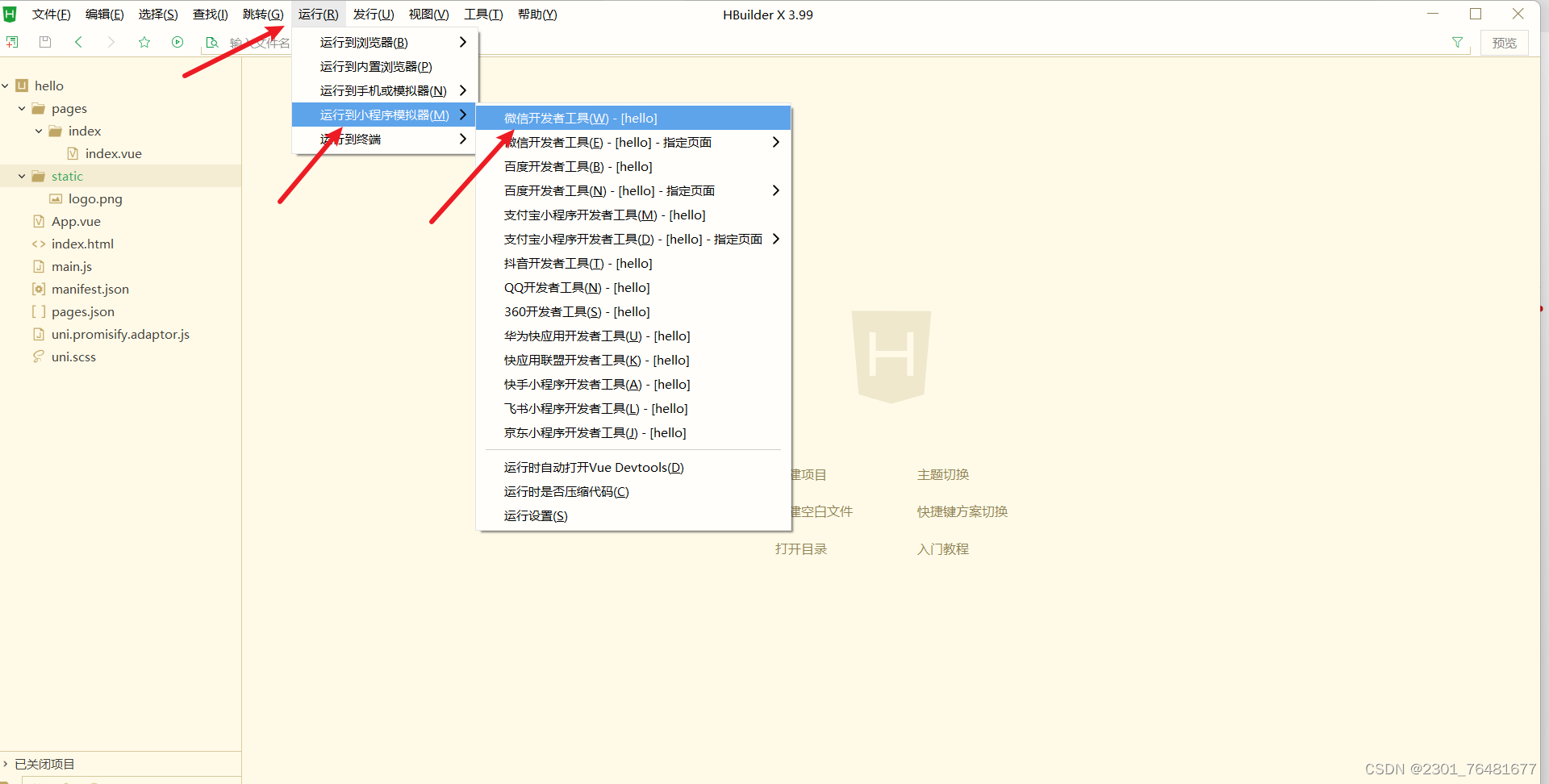Screen dimensions: 1549x784
Task: Go forward with the right arrow icon
Action: tap(111, 42)
